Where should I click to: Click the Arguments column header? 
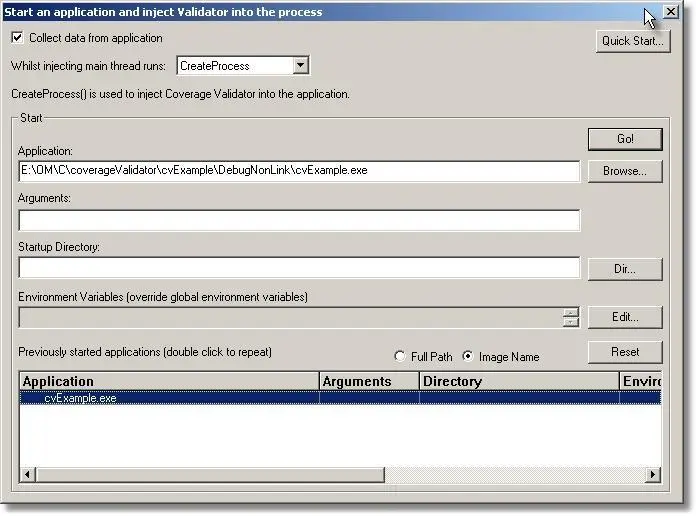point(369,381)
